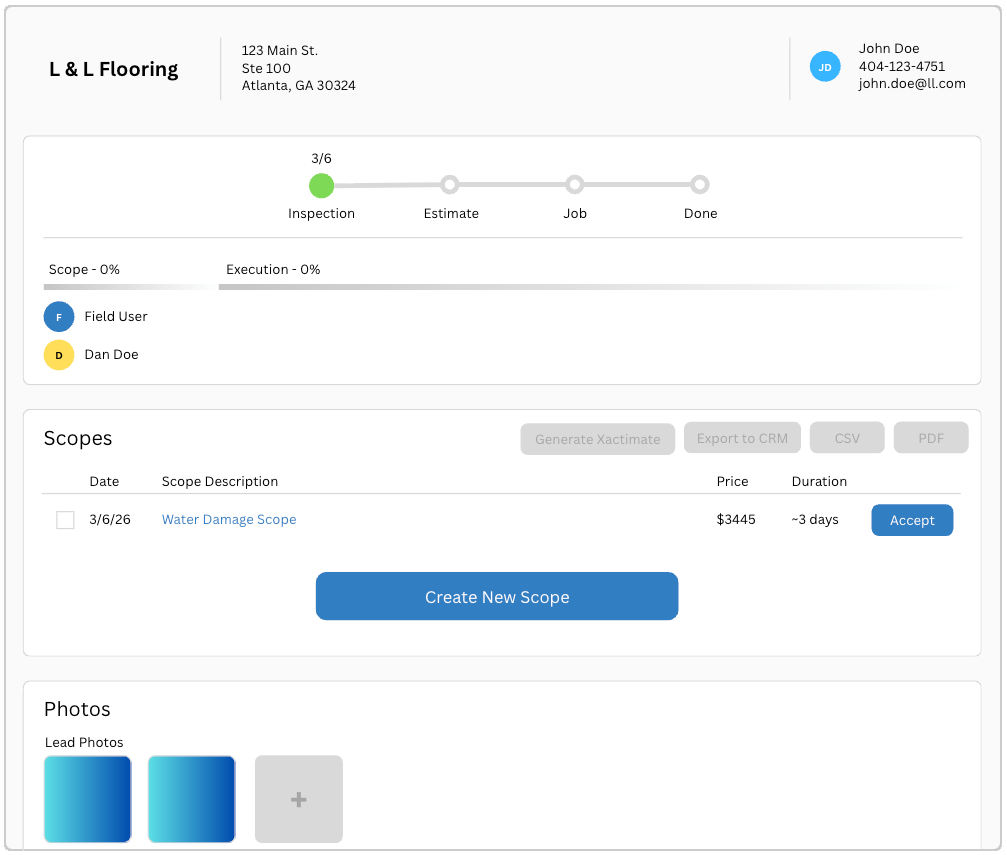1007x855 pixels.
Task: Click the JD user avatar icon
Action: pos(825,67)
